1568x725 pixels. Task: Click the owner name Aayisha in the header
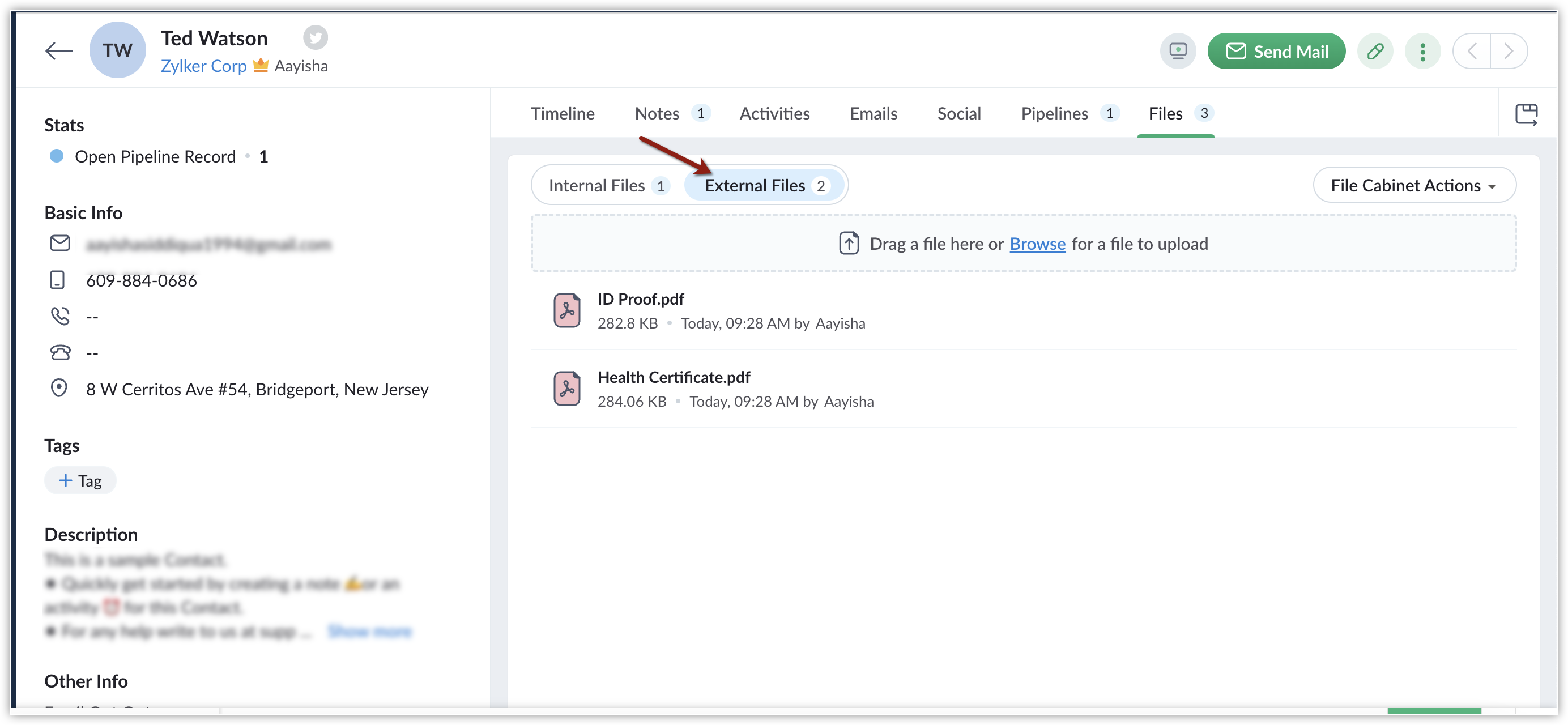pyautogui.click(x=301, y=66)
